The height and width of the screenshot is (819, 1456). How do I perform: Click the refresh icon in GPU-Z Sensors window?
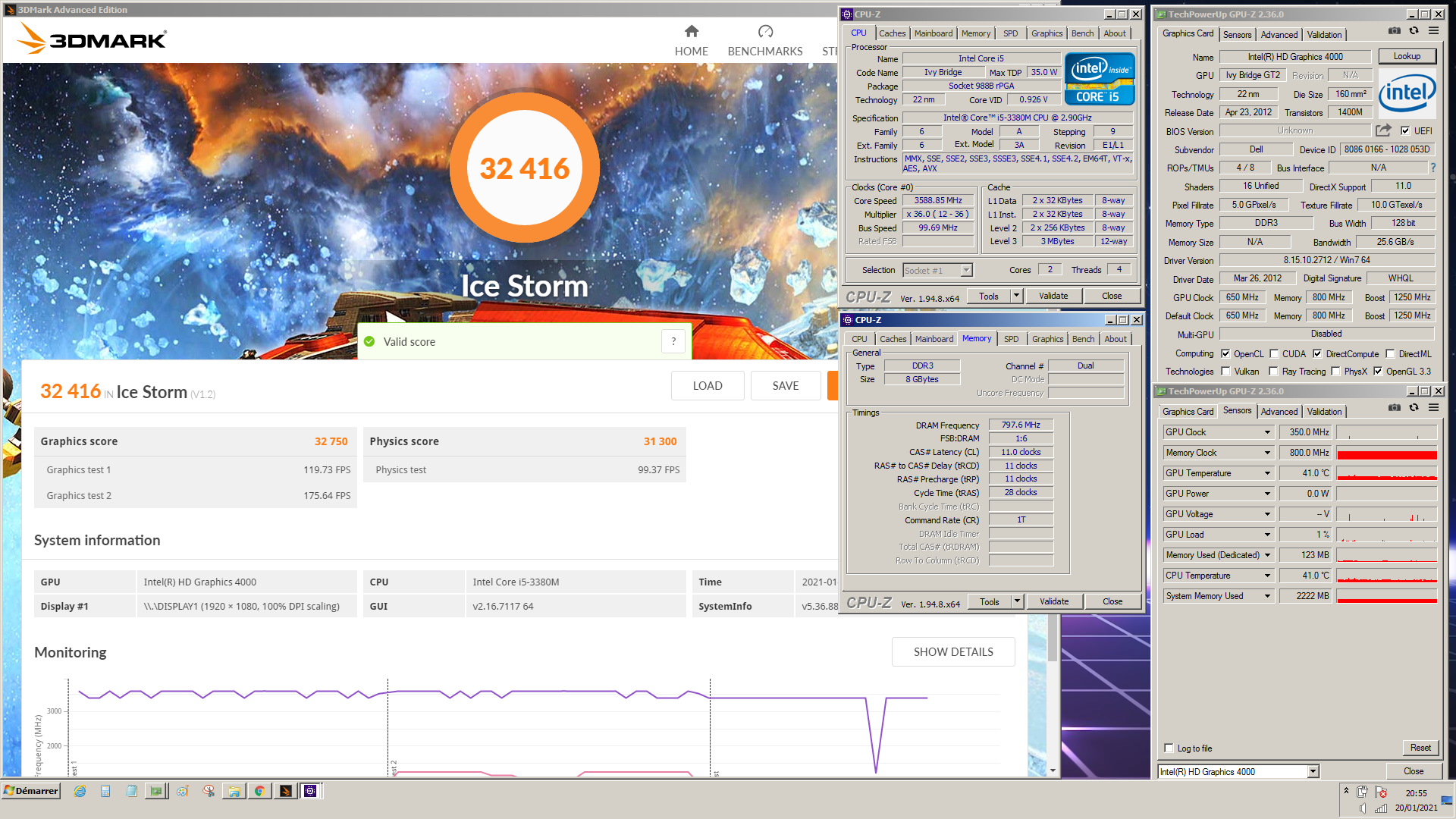[1414, 408]
